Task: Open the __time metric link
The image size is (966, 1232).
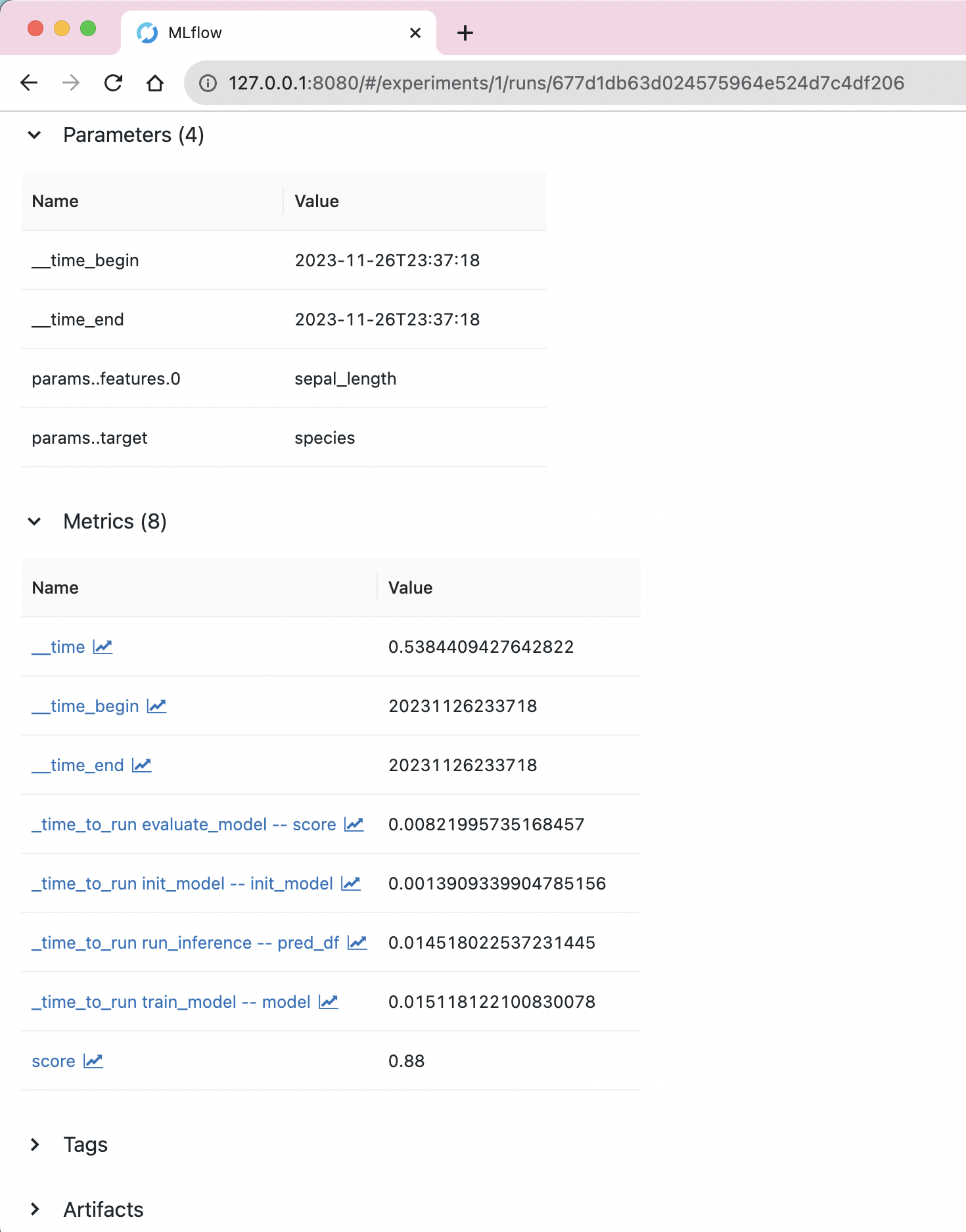Action: (x=58, y=647)
